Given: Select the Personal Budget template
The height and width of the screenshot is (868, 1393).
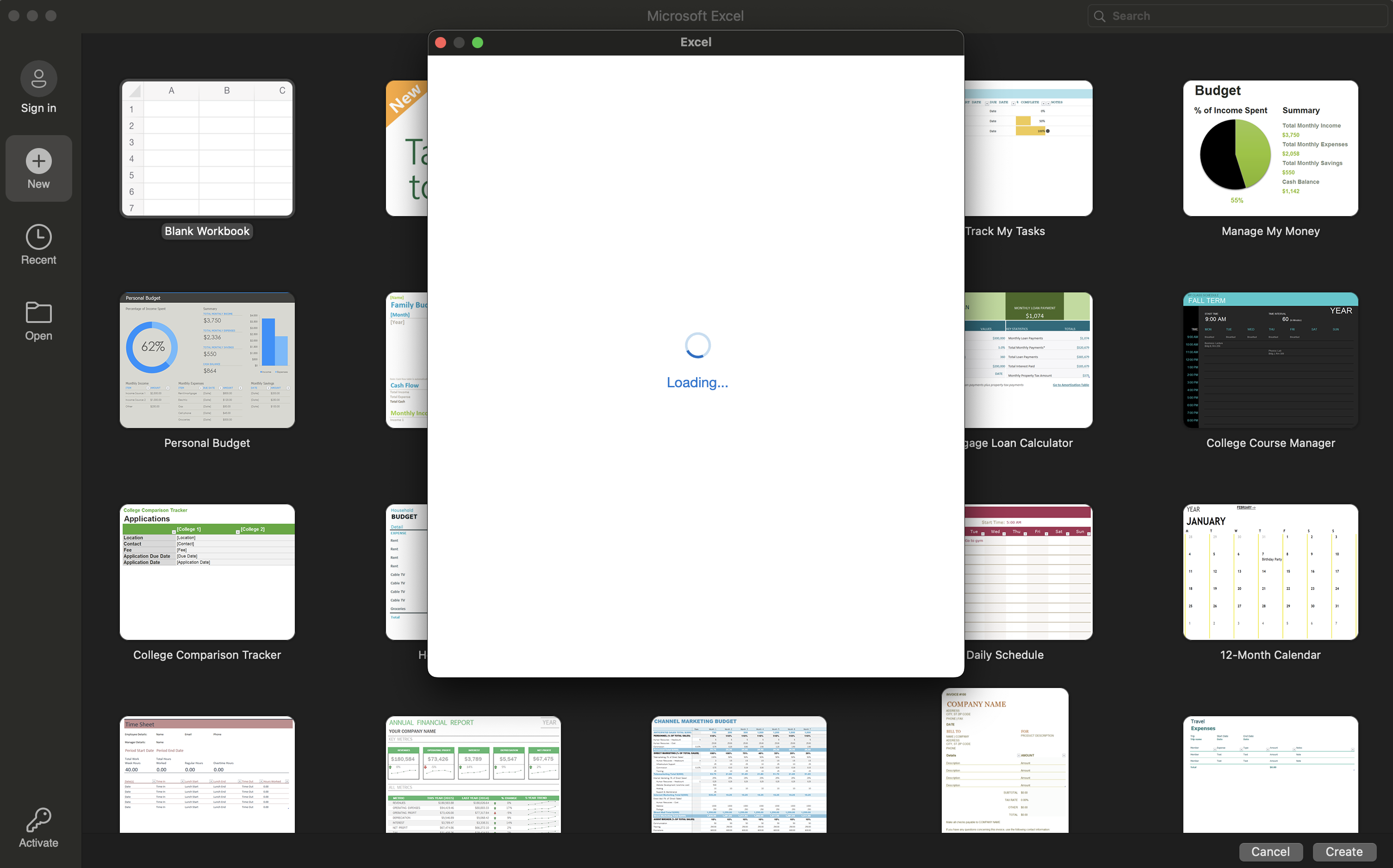Looking at the screenshot, I should click(207, 360).
